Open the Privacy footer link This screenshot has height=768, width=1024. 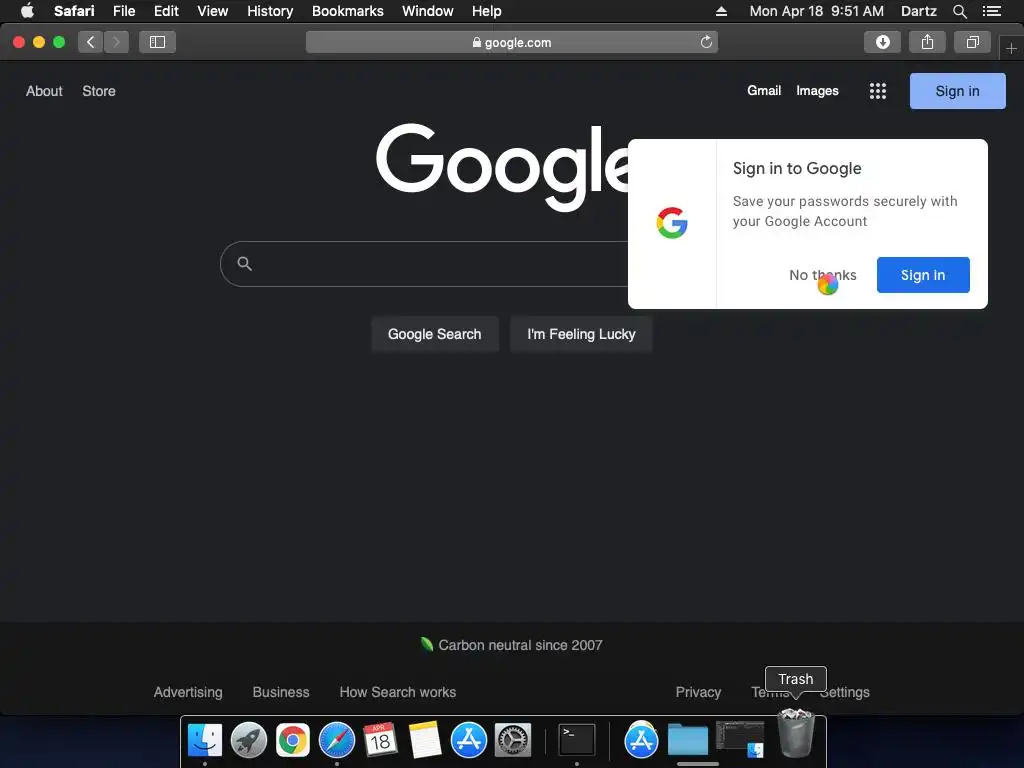click(x=698, y=692)
